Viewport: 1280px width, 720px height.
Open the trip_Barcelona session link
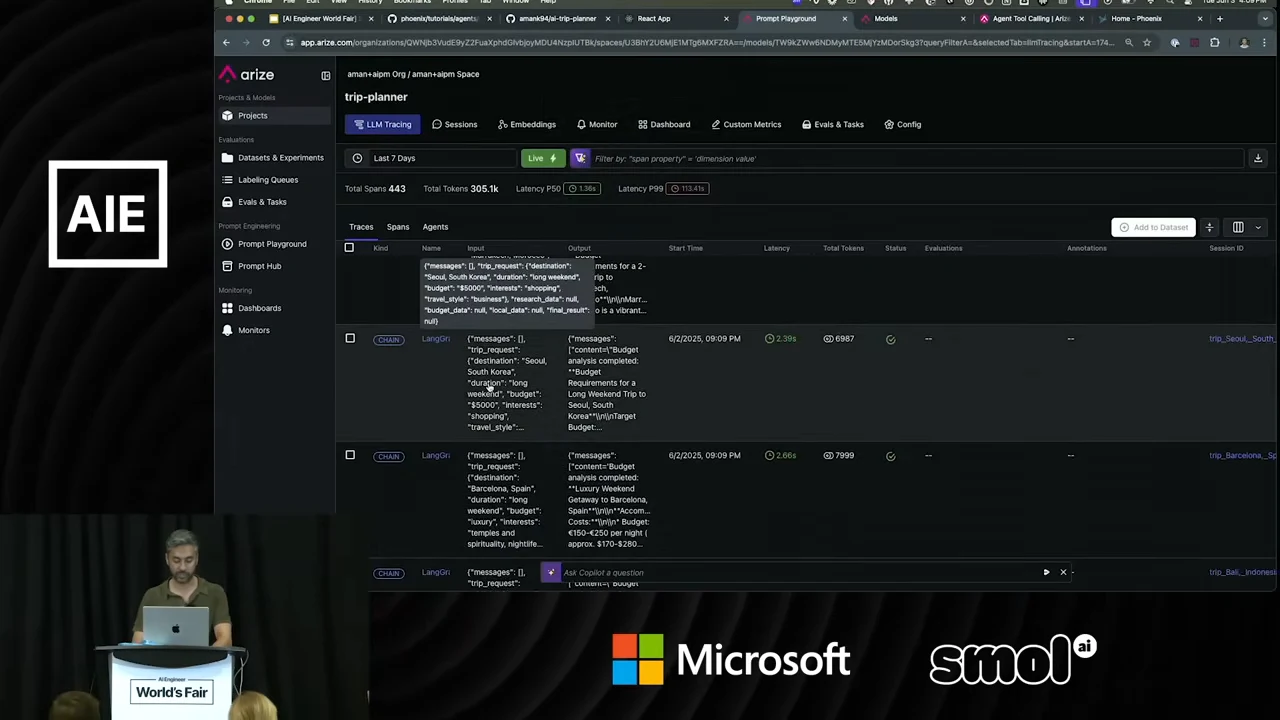[x=1242, y=456]
